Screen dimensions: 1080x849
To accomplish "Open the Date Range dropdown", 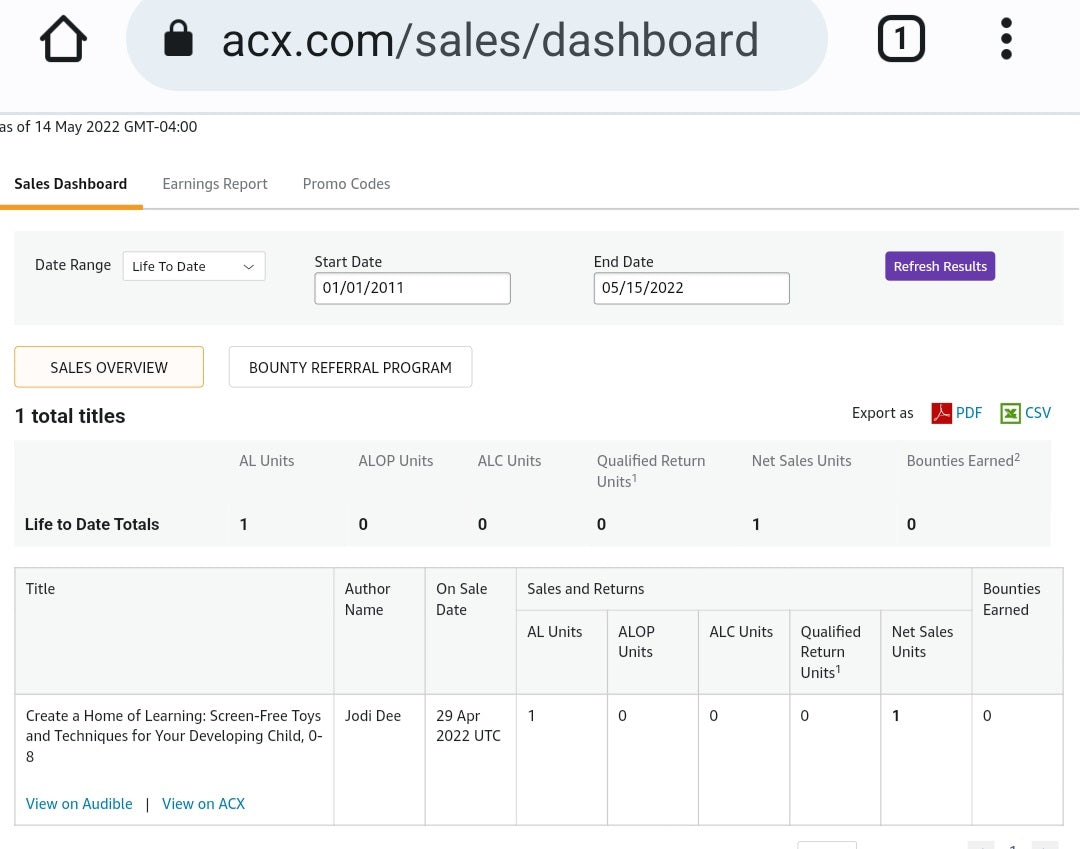I will (x=194, y=266).
